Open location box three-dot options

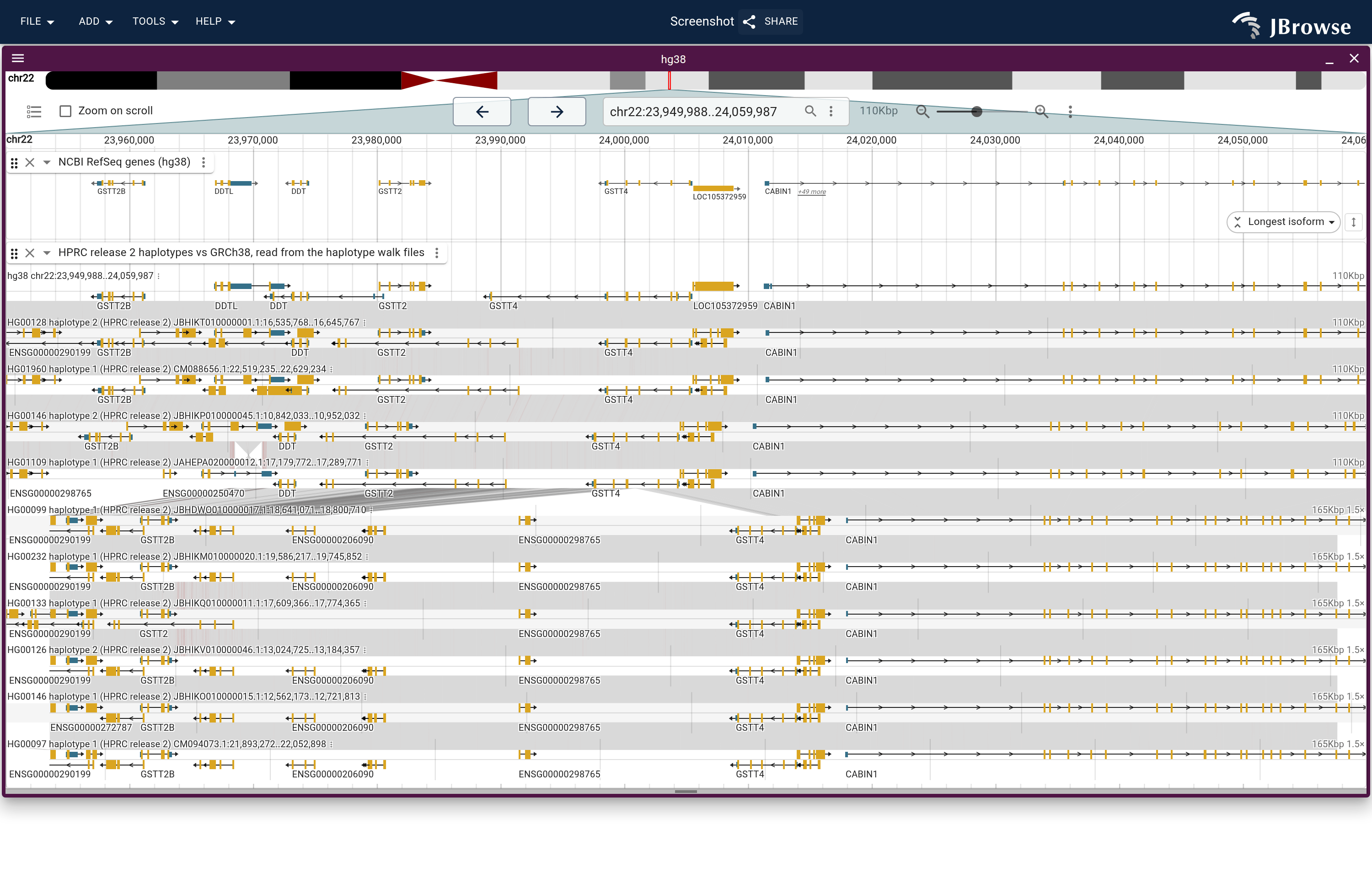831,111
